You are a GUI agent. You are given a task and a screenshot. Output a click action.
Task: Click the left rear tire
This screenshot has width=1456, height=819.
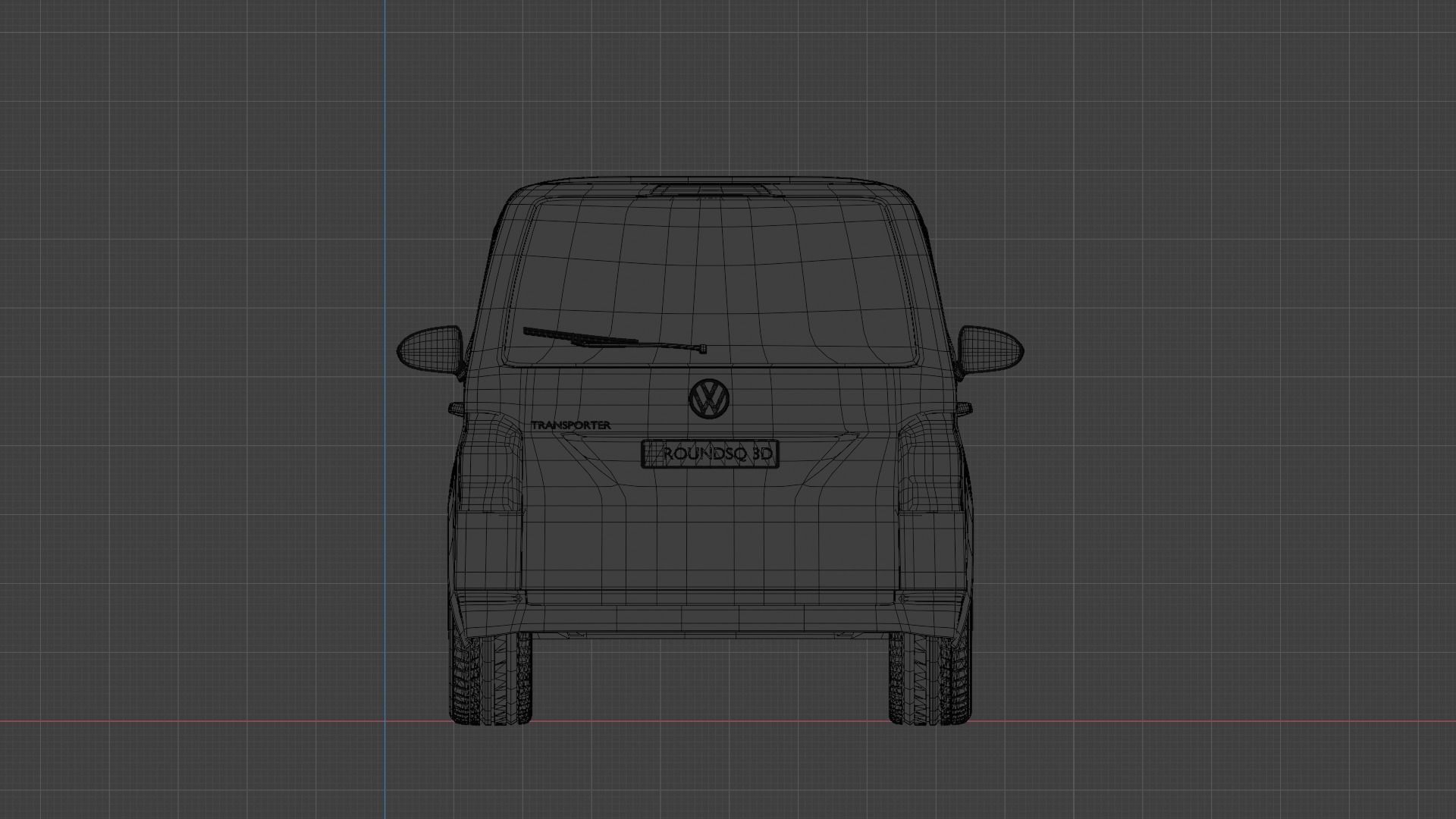[491, 679]
